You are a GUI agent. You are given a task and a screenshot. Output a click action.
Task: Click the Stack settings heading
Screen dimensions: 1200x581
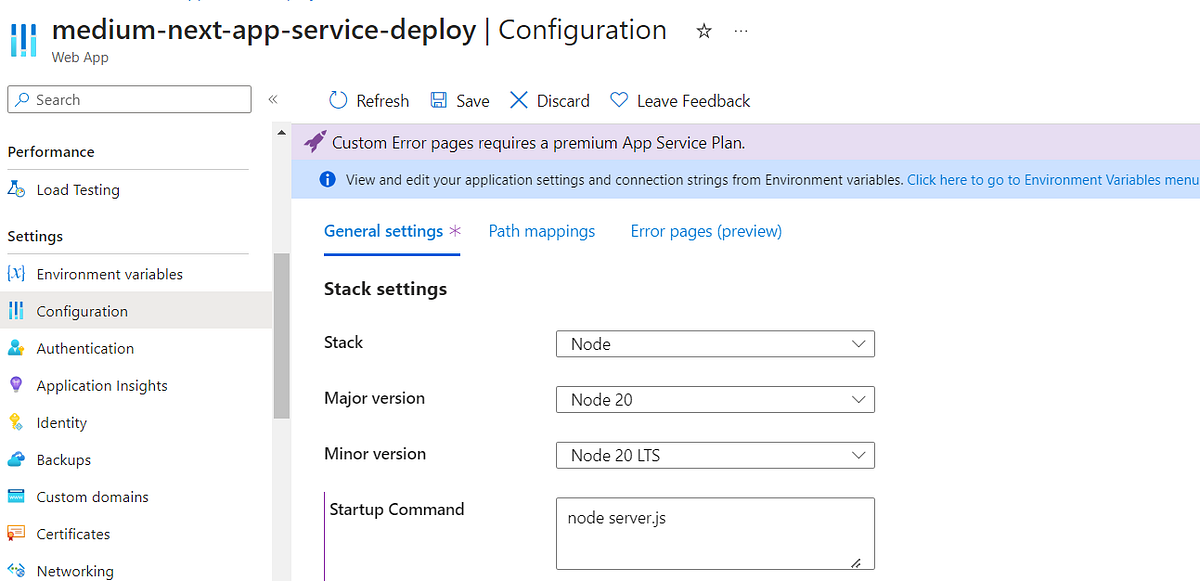click(x=386, y=289)
